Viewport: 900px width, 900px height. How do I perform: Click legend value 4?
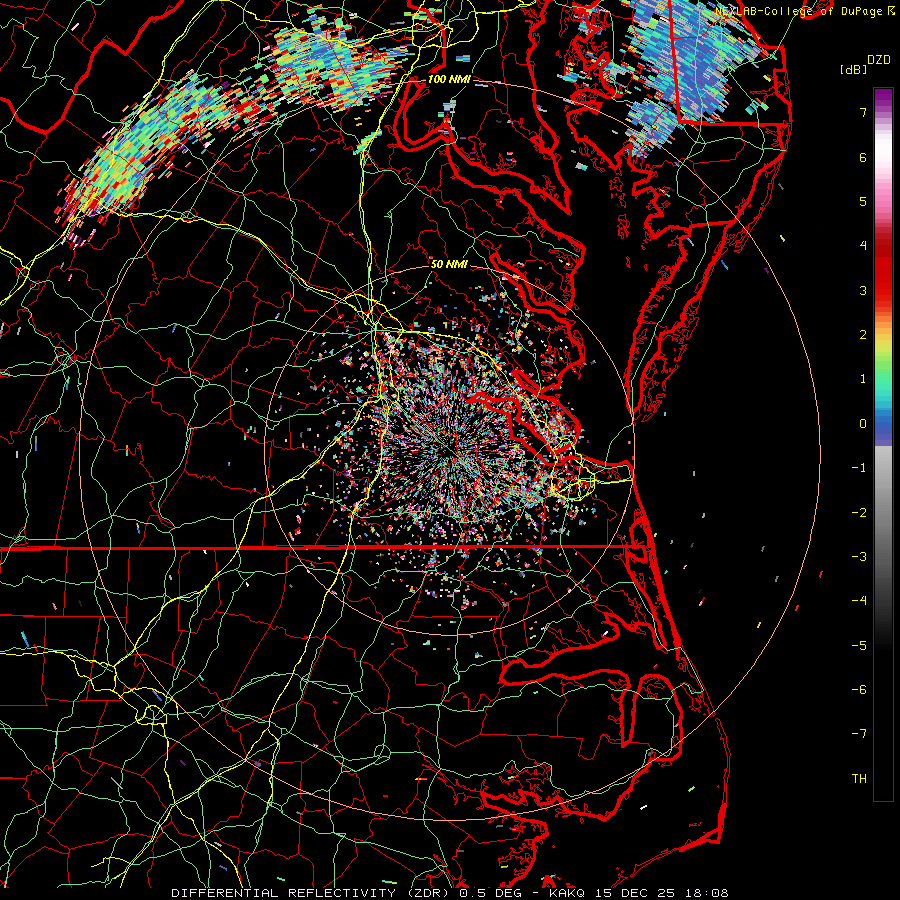coord(863,246)
